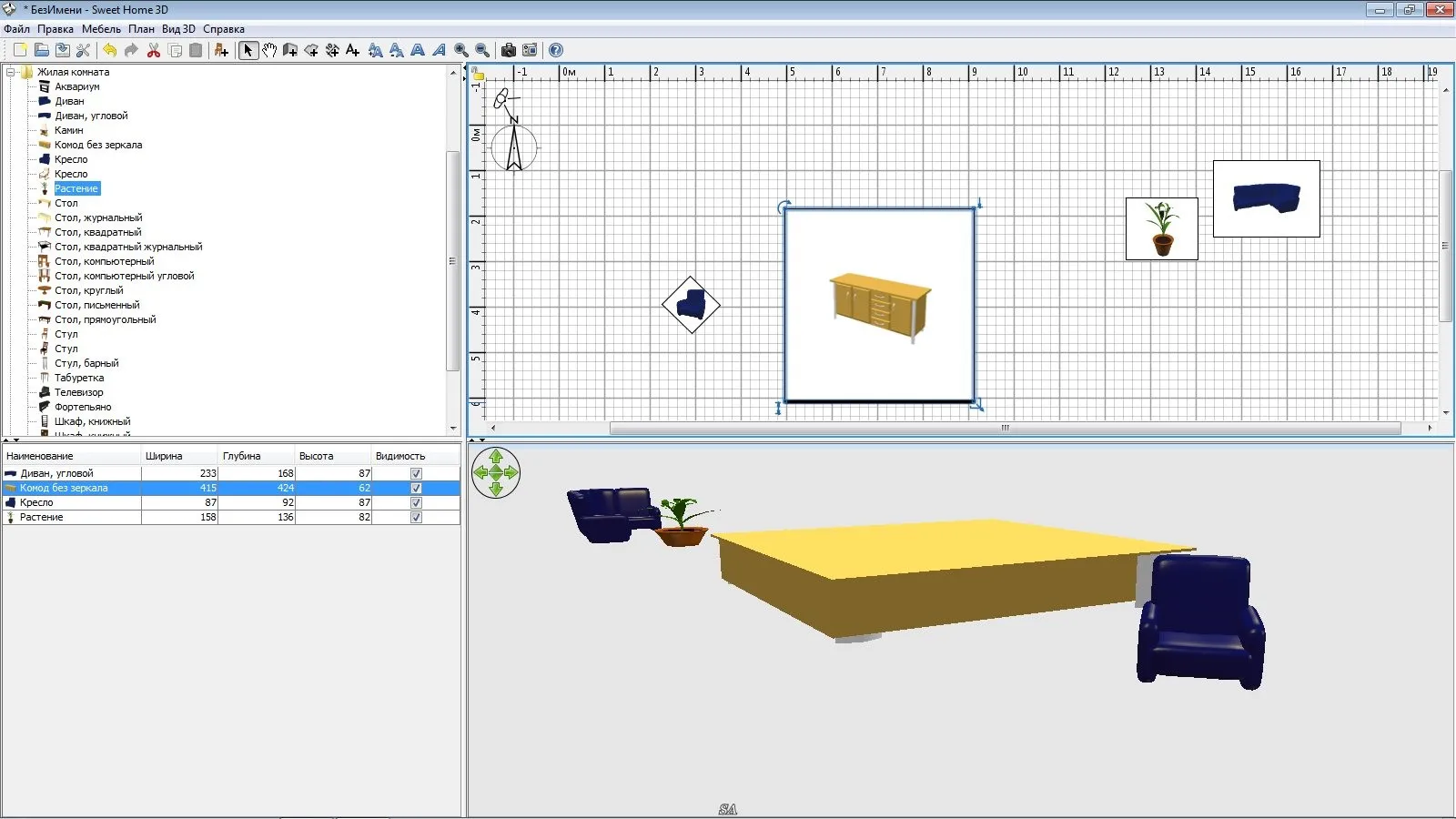Image resolution: width=1456 pixels, height=819 pixels.
Task: Add furniture to home with chair-plus icon
Action: coord(221,50)
